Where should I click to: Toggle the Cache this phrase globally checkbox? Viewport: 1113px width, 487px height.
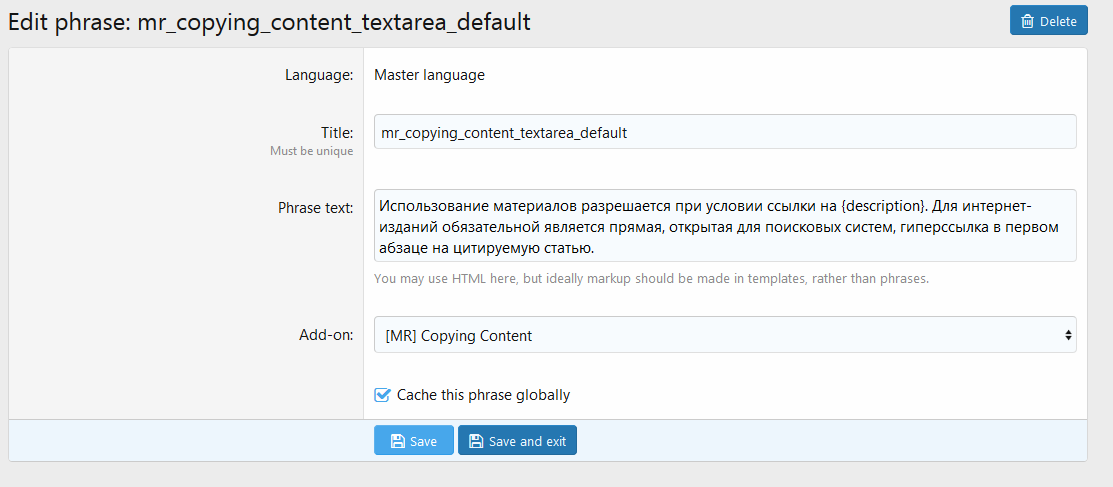pyautogui.click(x=382, y=395)
